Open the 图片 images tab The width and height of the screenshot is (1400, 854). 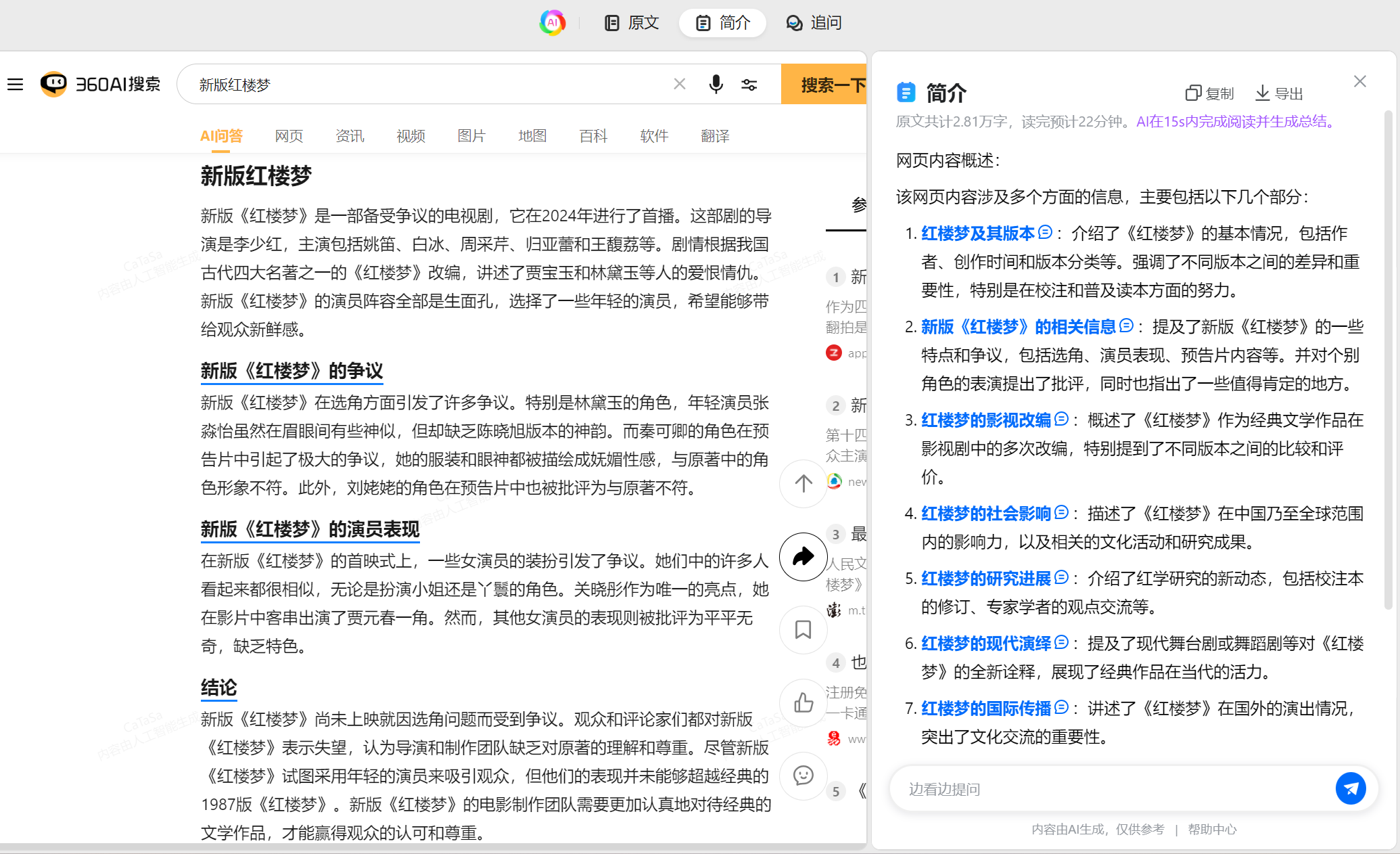click(471, 136)
